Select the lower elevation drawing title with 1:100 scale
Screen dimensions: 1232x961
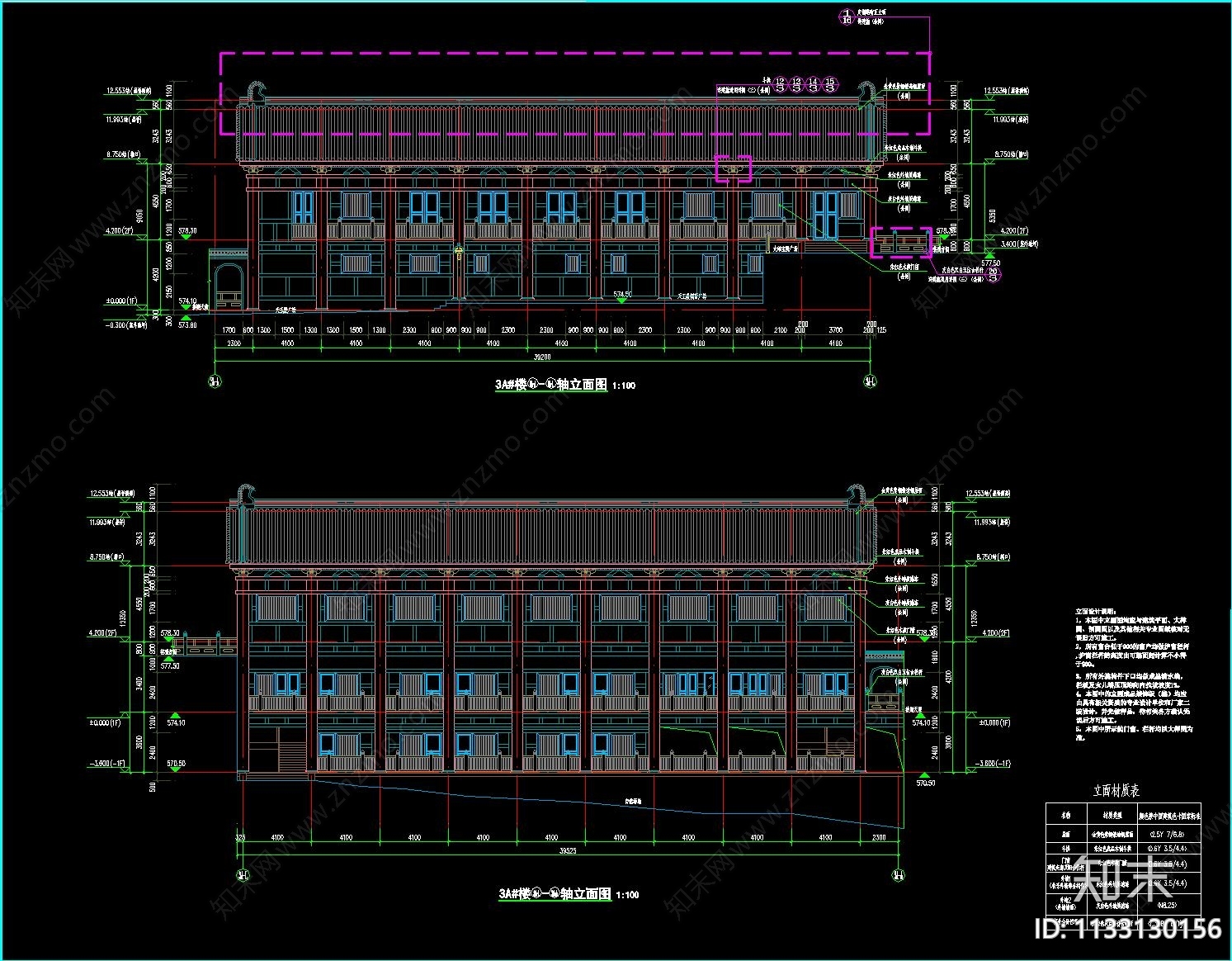pos(569,894)
